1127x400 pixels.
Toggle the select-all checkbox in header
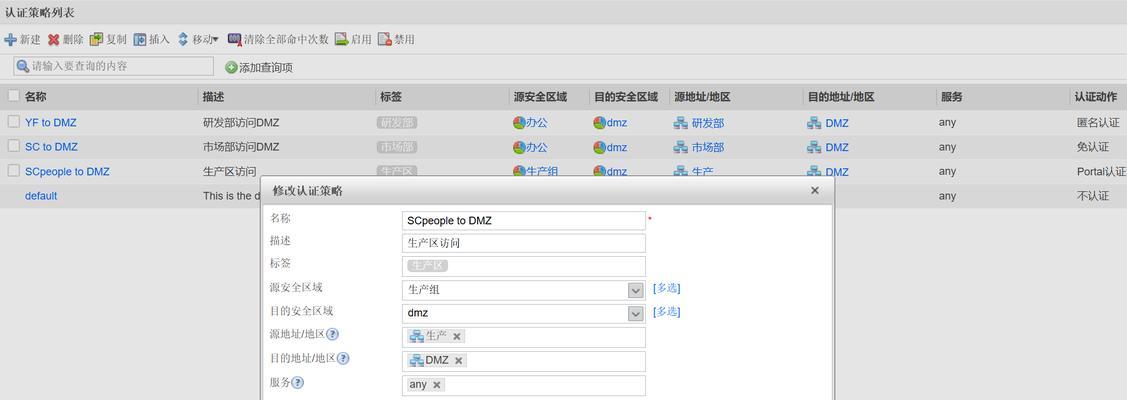pos(14,96)
